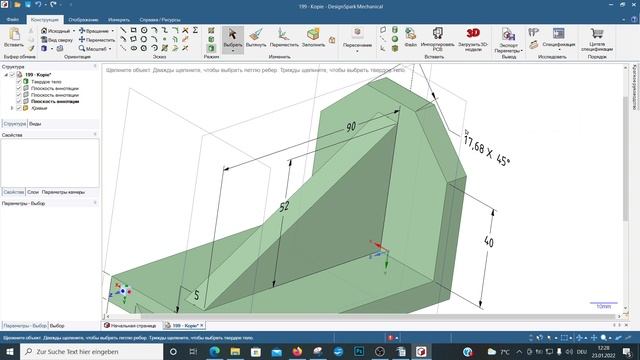Activate the Заполнить fill tool
This screenshot has width=640, height=360.
313,38
